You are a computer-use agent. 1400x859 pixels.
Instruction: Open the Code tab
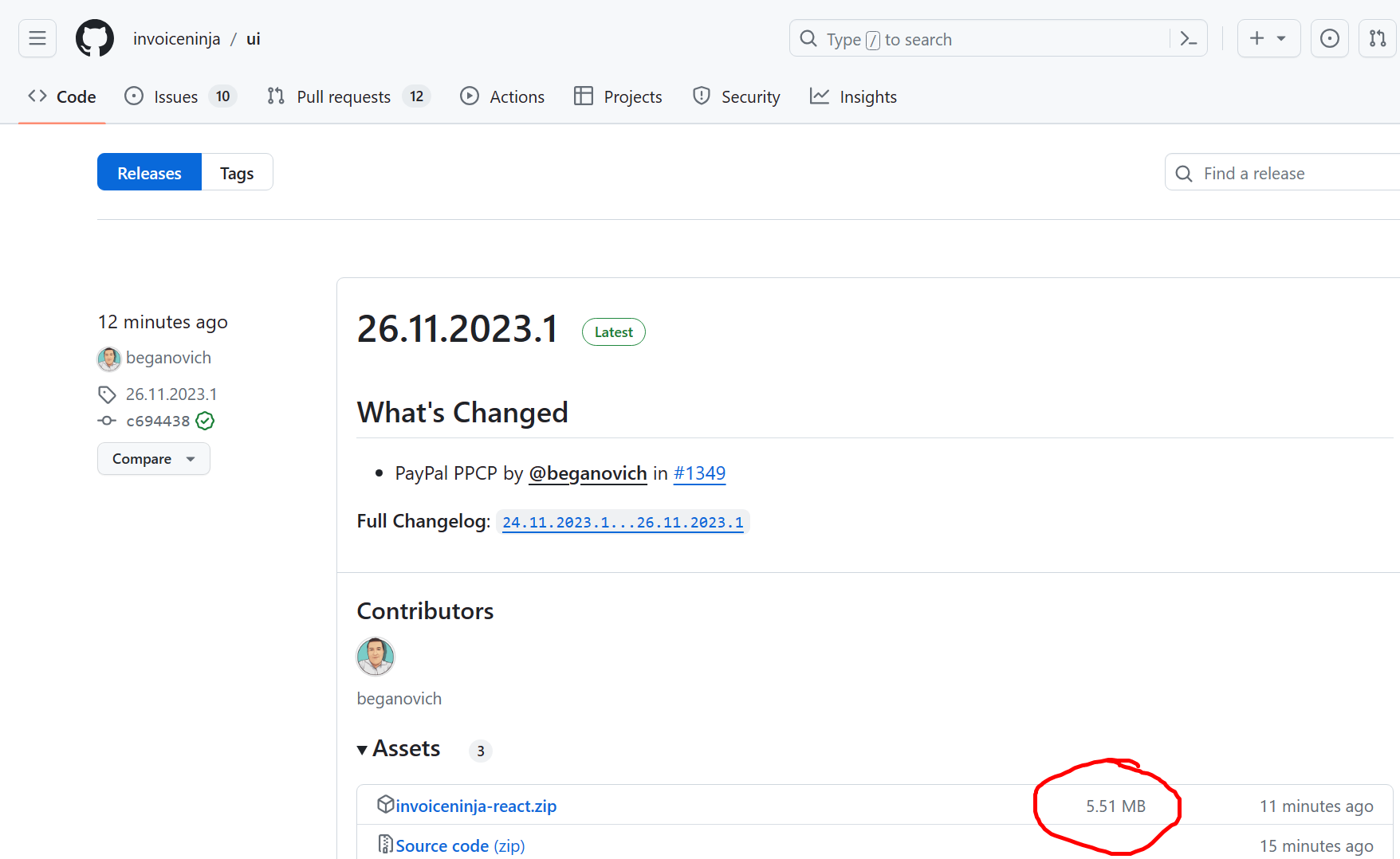(62, 97)
